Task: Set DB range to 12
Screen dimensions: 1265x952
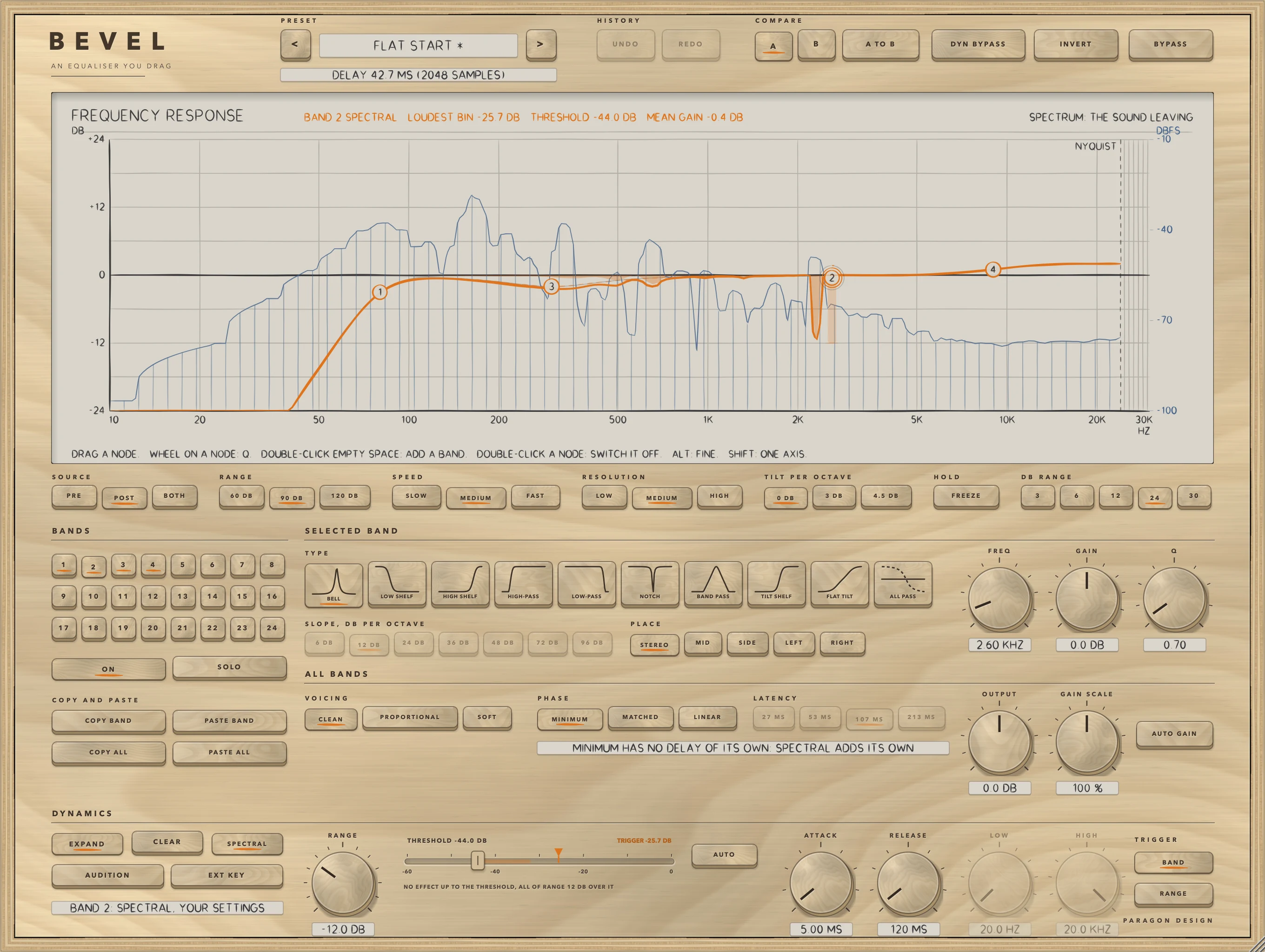Action: click(1115, 496)
